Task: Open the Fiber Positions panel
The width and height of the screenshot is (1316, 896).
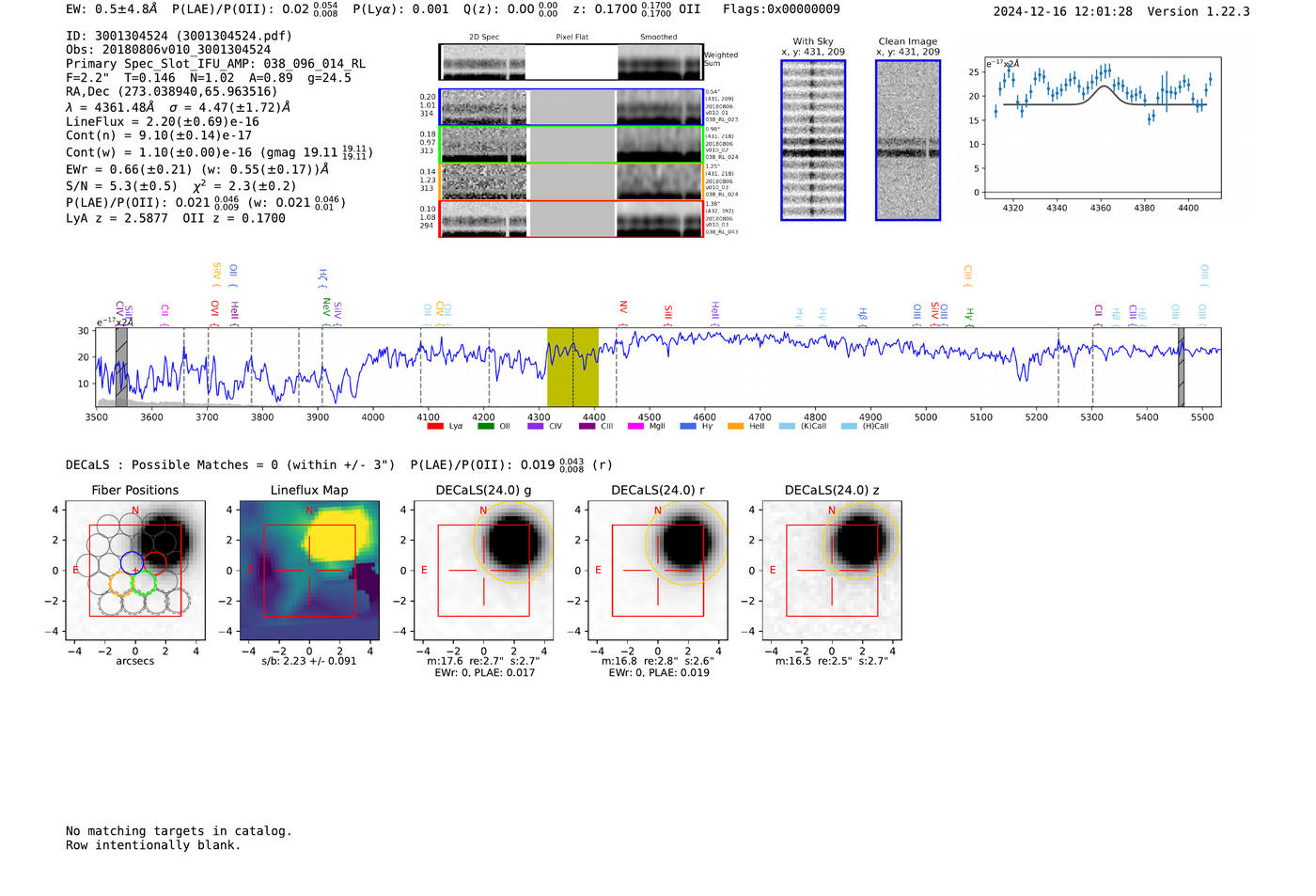Action: [x=134, y=570]
